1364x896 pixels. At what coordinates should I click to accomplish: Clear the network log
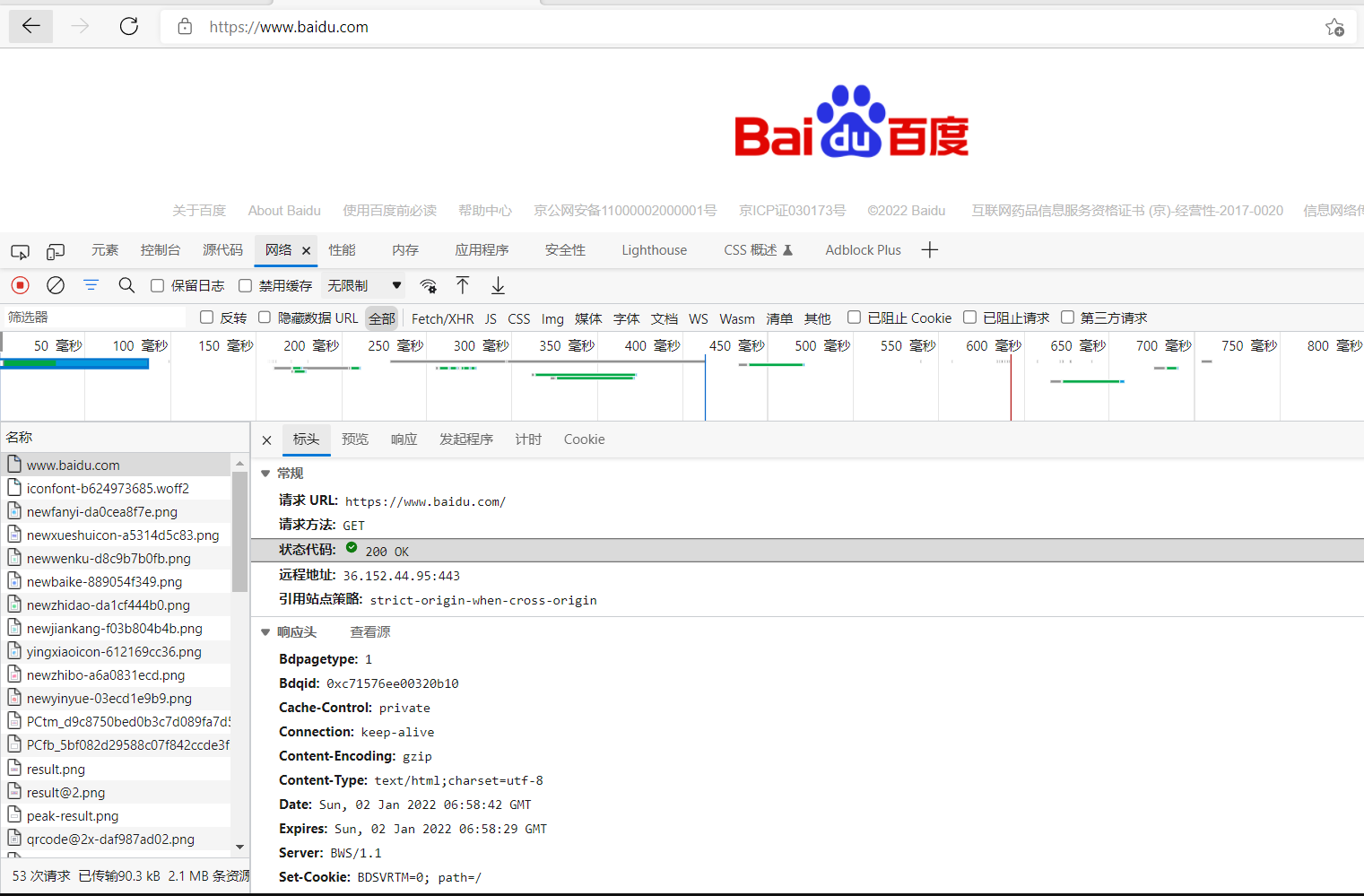coord(56,285)
